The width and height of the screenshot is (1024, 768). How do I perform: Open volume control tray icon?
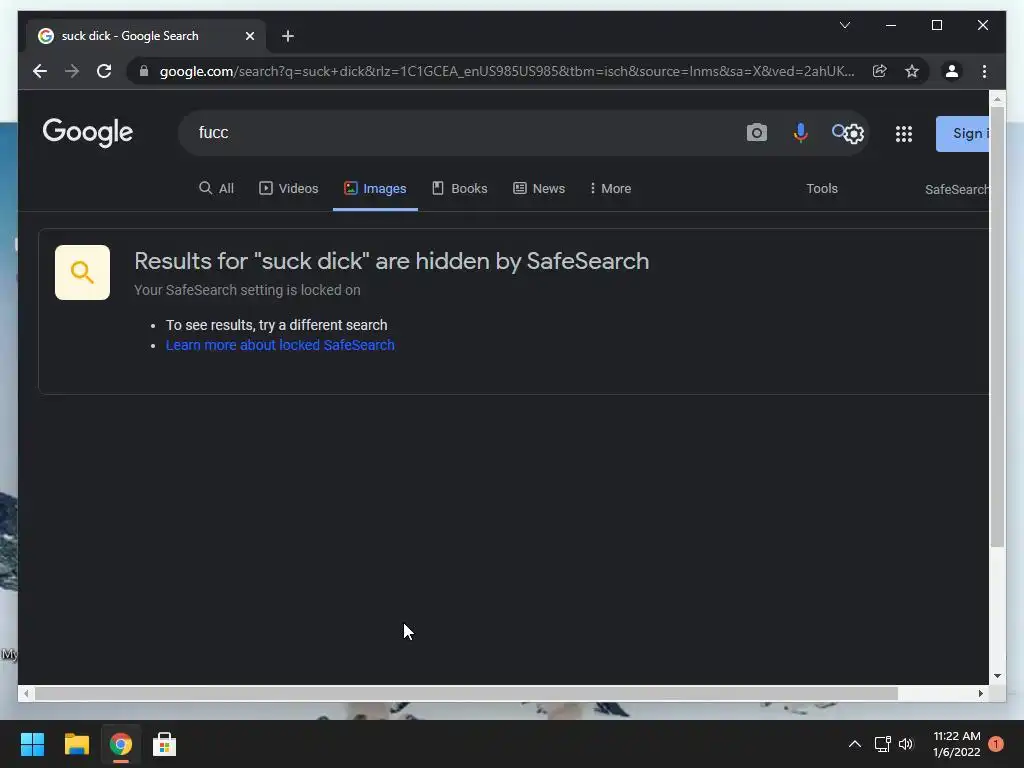(906, 744)
